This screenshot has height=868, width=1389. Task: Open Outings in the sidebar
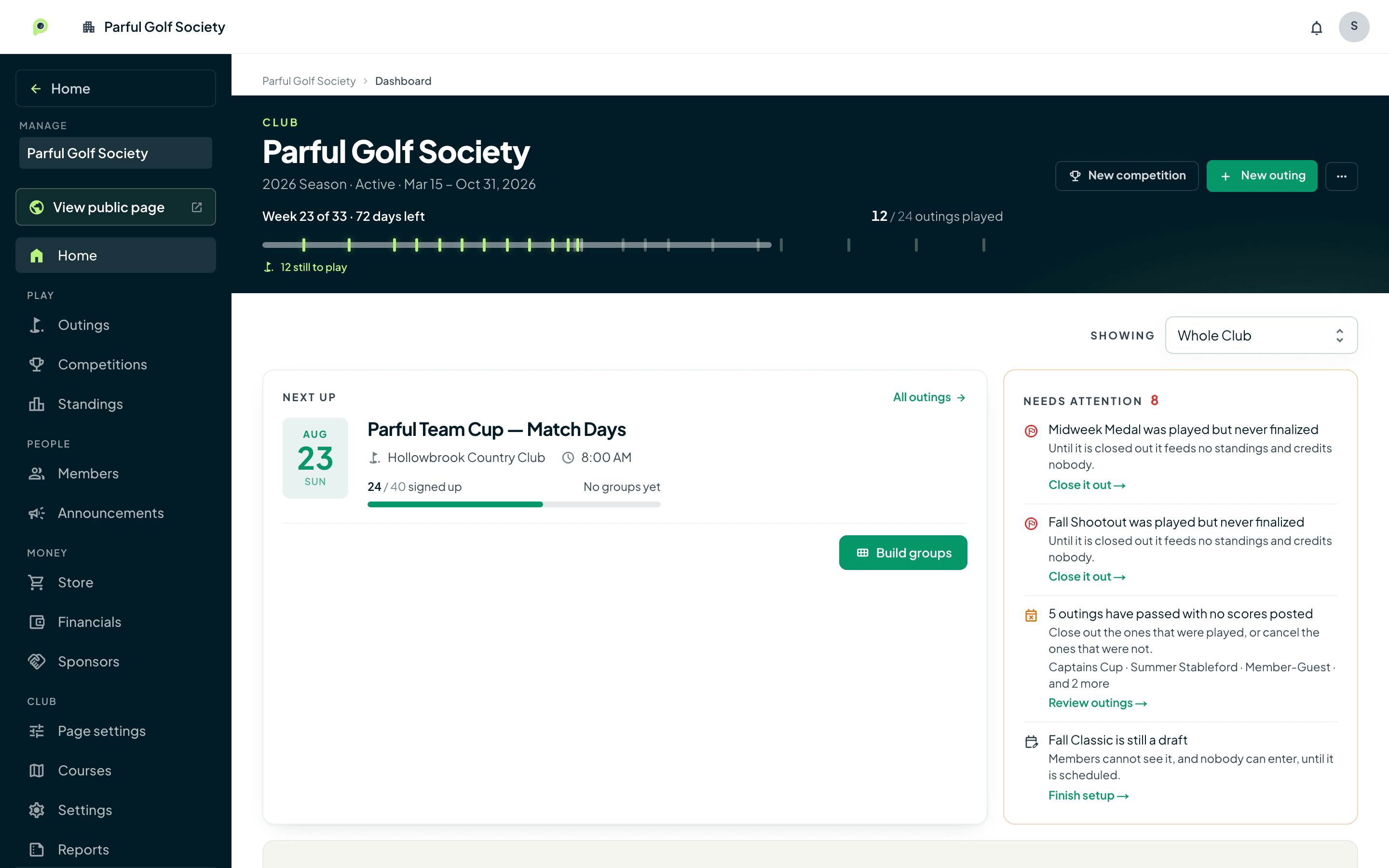115,325
